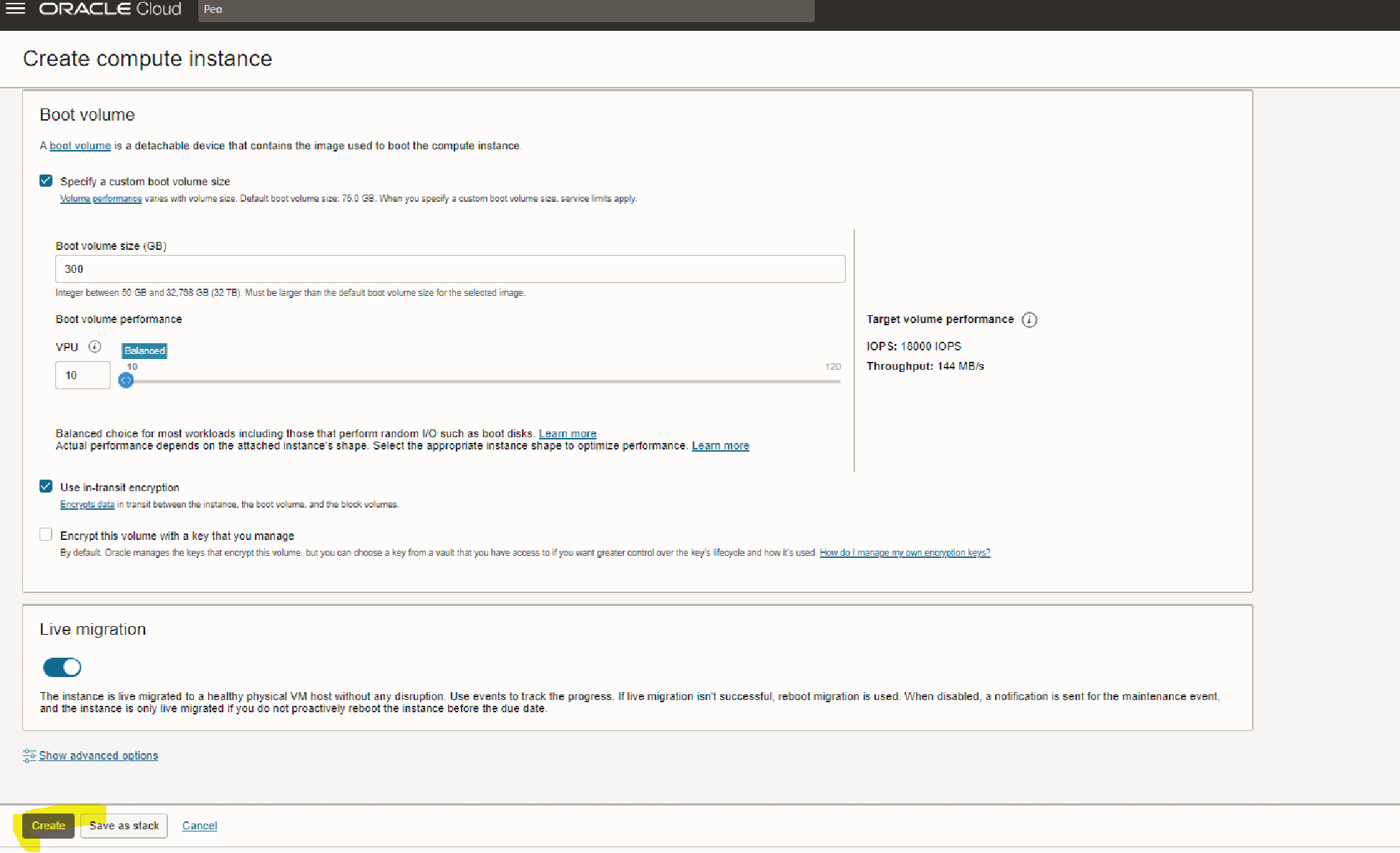1400x853 pixels.
Task: Click Save as stack
Action: pyautogui.click(x=123, y=825)
